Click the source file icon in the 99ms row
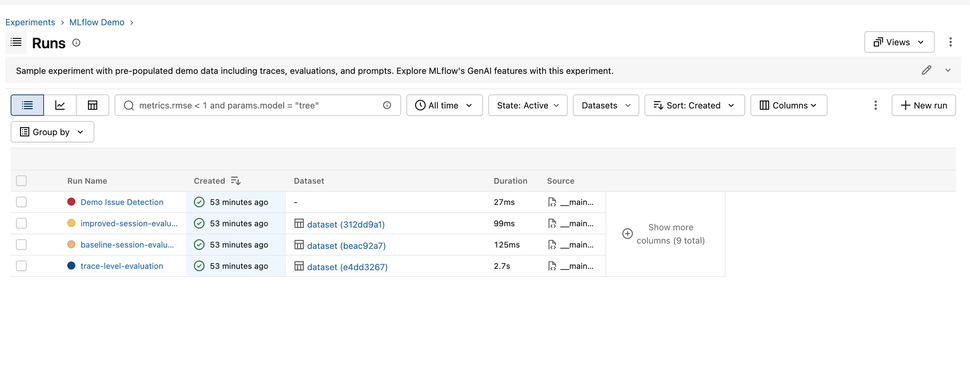This screenshot has width=970, height=374. coord(552,223)
